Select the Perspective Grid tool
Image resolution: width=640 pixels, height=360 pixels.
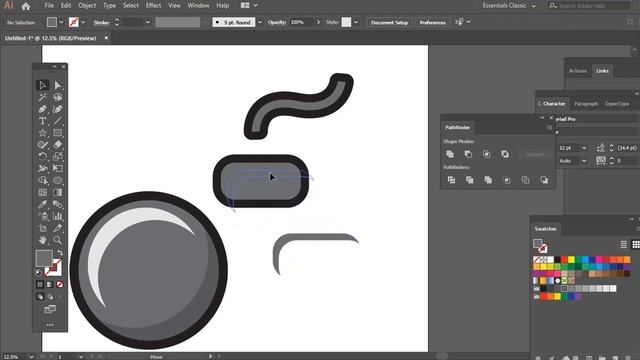coord(58,180)
